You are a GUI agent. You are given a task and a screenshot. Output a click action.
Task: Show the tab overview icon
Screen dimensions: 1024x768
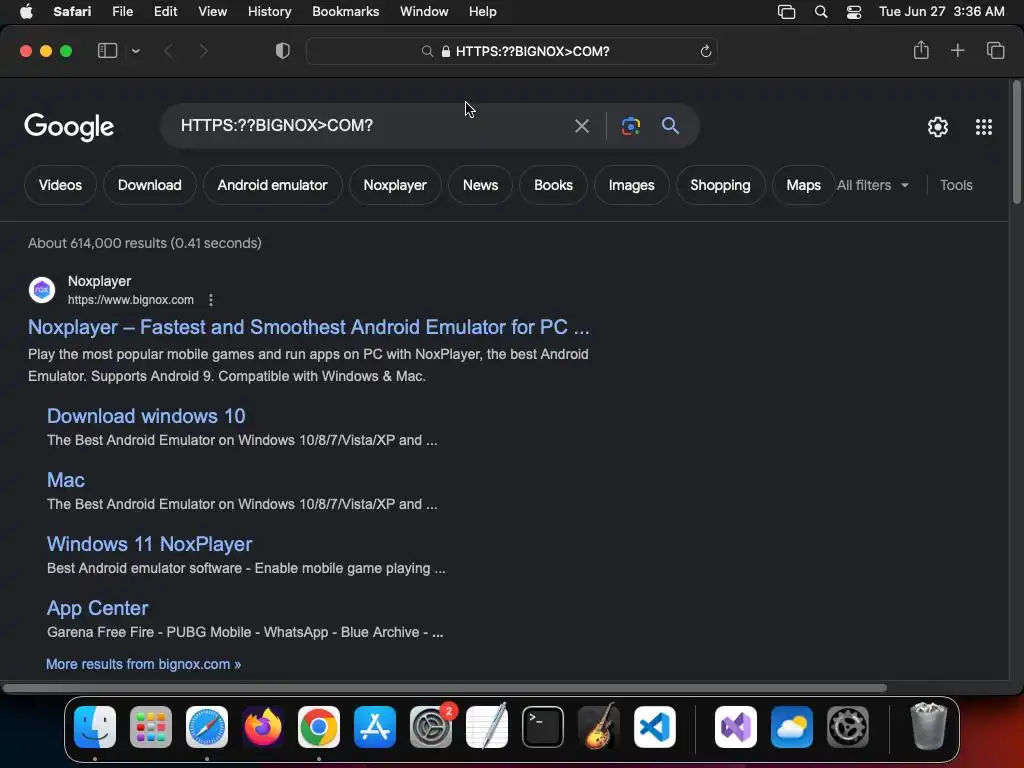[x=995, y=50]
